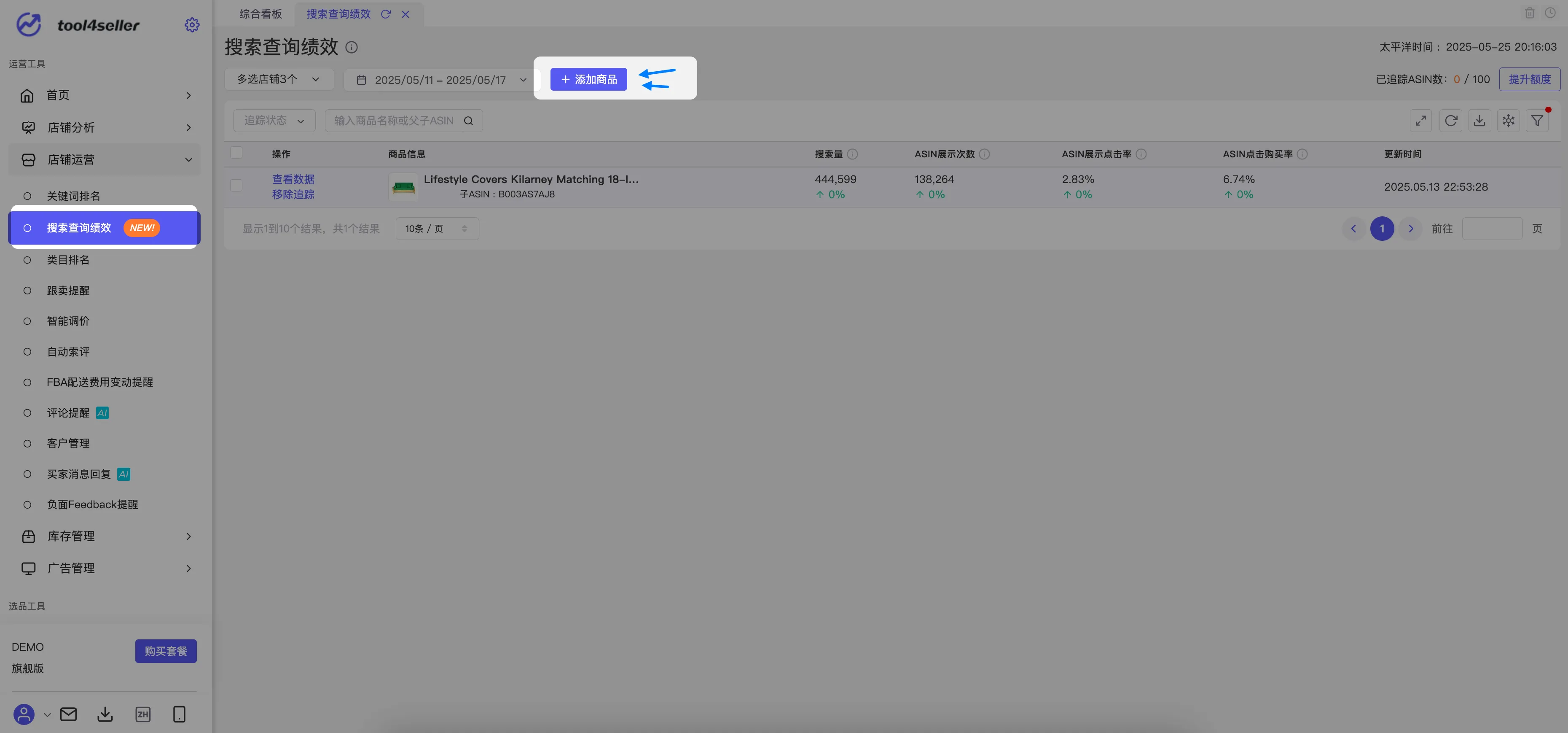Open the mobile phone icon in bottom bar

[x=179, y=714]
